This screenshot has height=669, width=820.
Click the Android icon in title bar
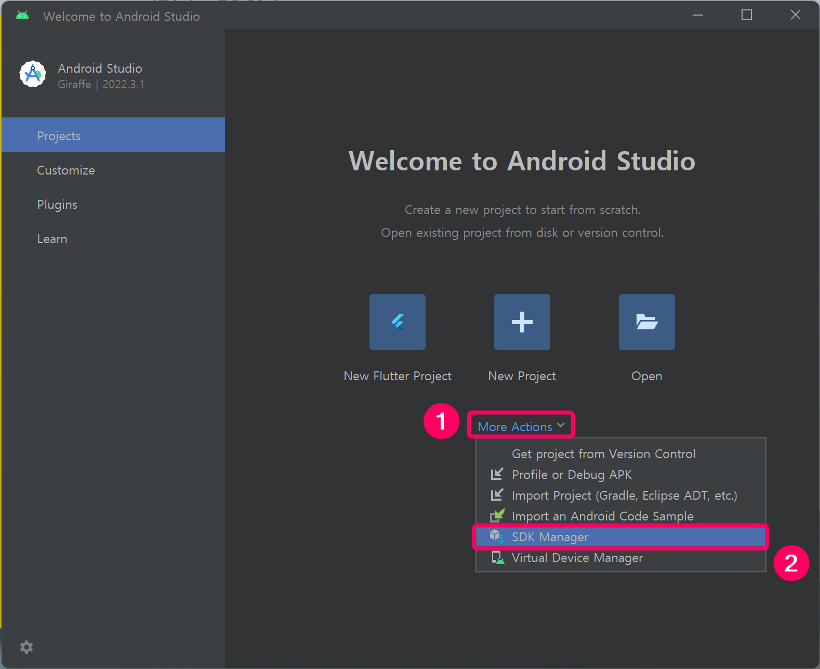(x=22, y=16)
